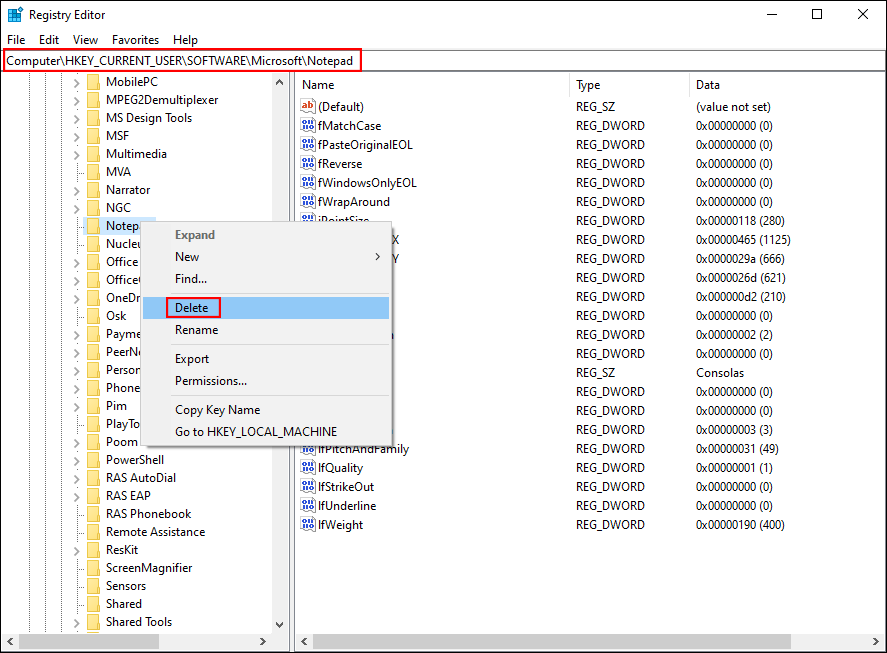Click the tree pane horizontal scroll right arrow
Screen dimensions: 887x653
point(262,642)
